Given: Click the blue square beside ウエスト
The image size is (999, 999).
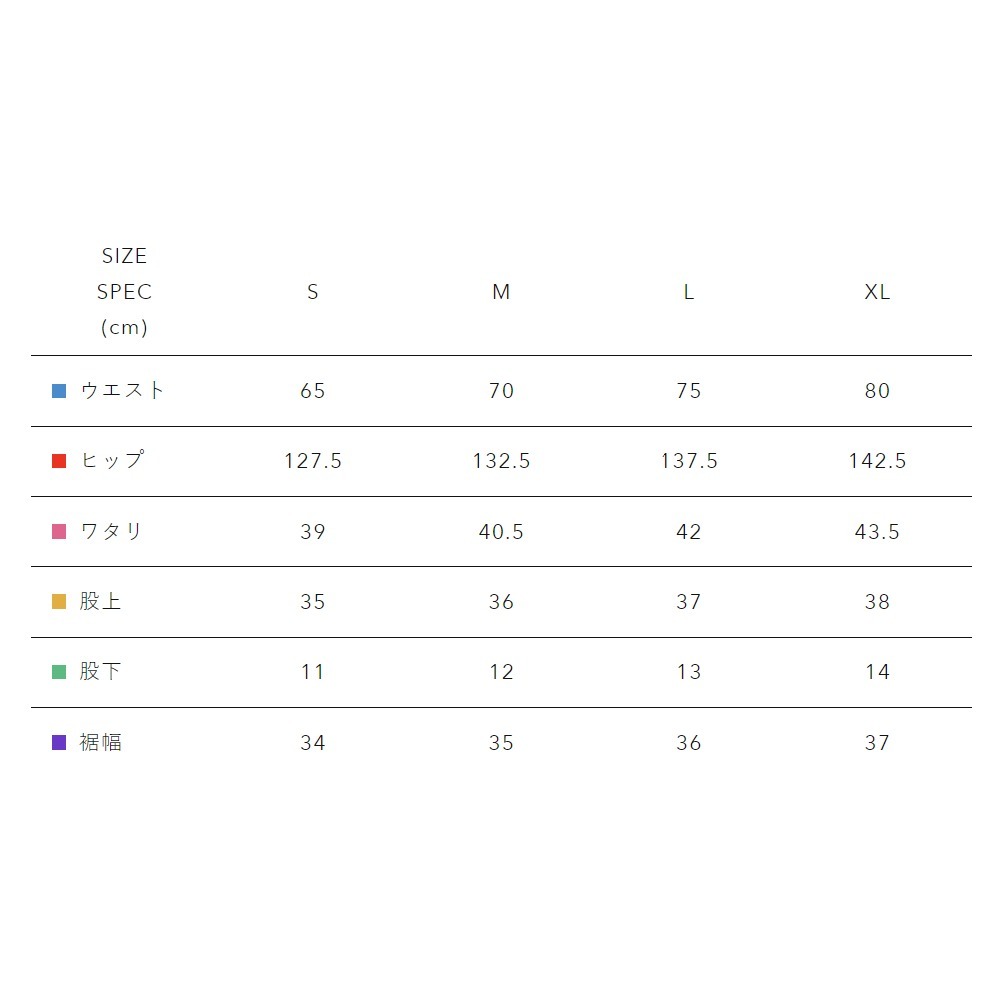Looking at the screenshot, I should (x=59, y=391).
